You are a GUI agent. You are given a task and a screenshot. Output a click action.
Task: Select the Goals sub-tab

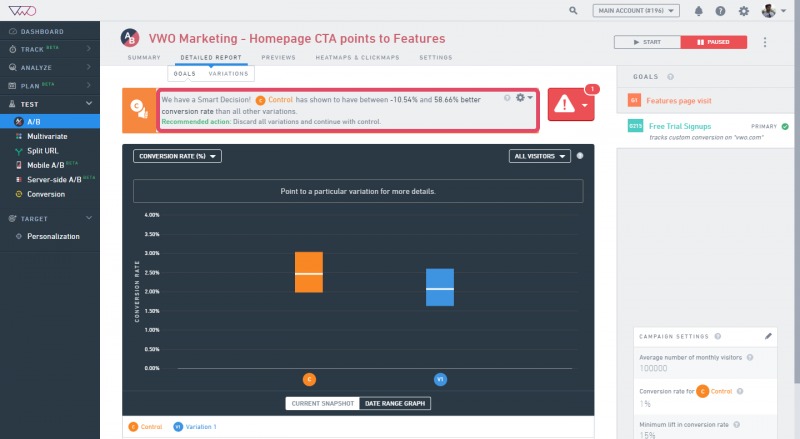click(185, 74)
